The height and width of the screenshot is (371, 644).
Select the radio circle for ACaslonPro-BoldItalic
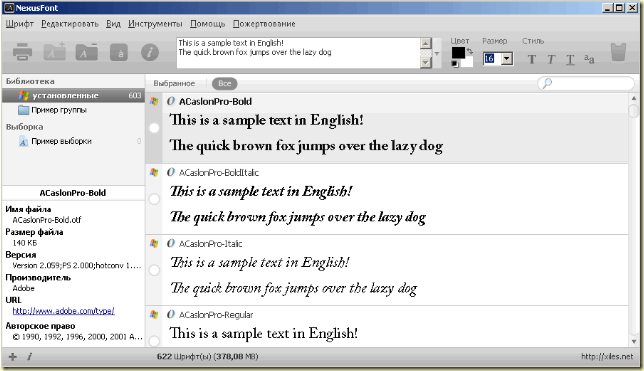tap(154, 199)
